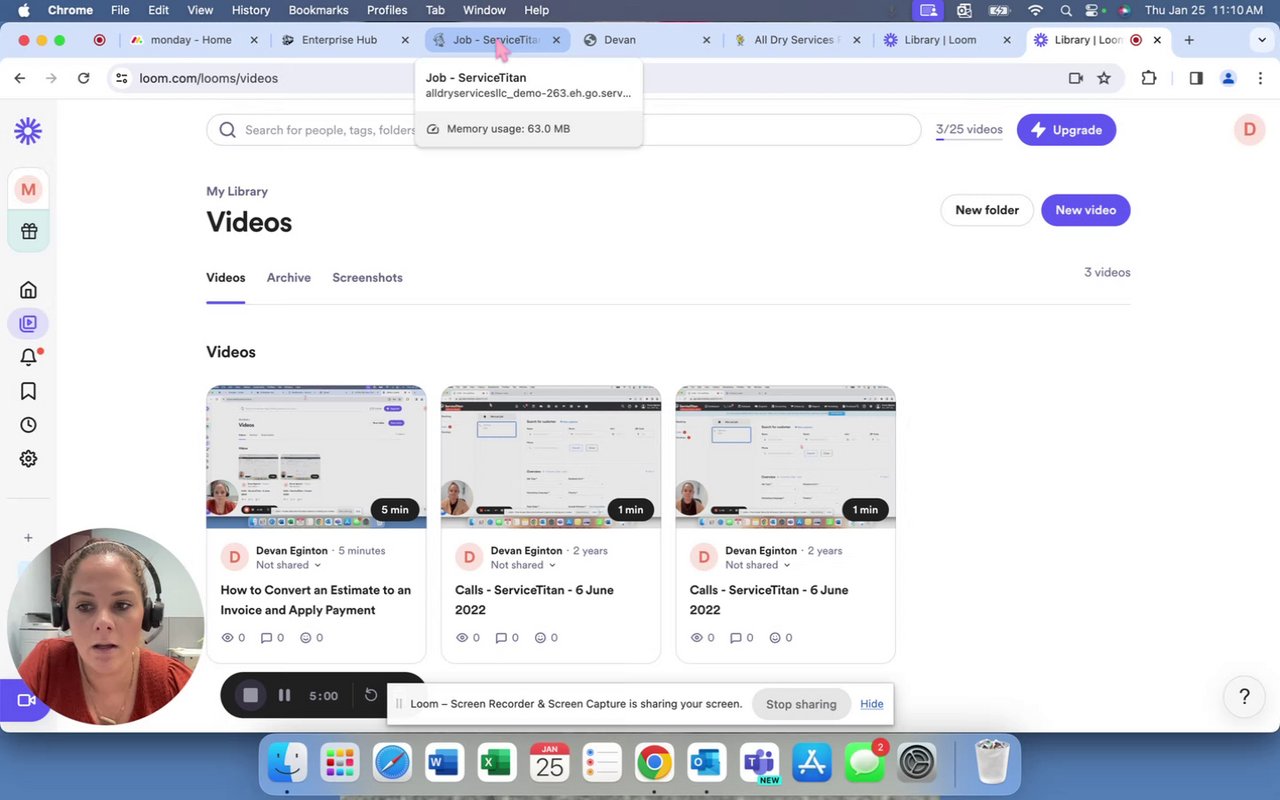Open Finder in the Dock
The image size is (1280, 800).
[288, 764]
